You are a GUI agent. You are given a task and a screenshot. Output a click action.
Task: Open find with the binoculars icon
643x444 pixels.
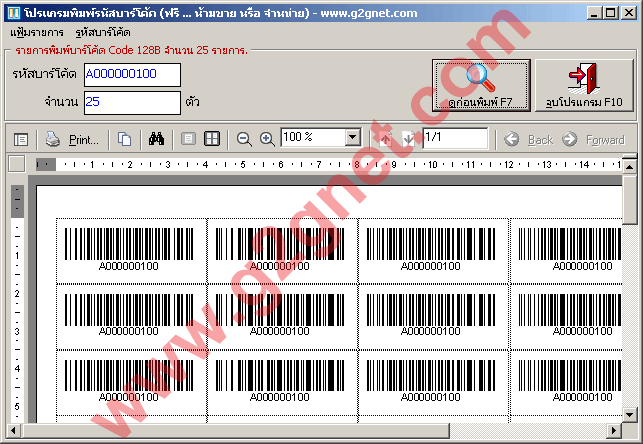click(156, 139)
